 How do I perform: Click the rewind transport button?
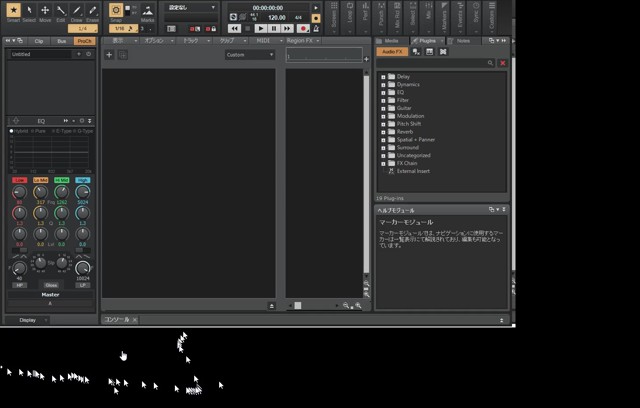click(x=234, y=29)
